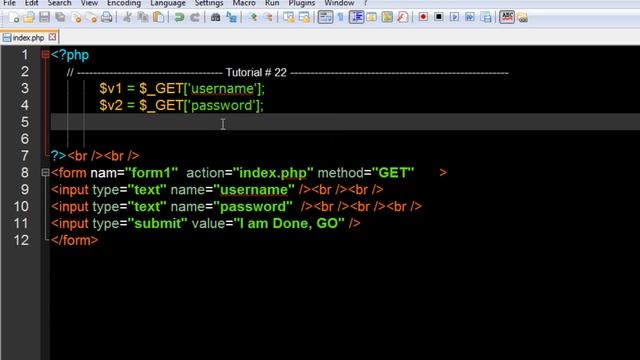The width and height of the screenshot is (640, 360).
Task: Run macro multiple times icon
Action: point(470,18)
